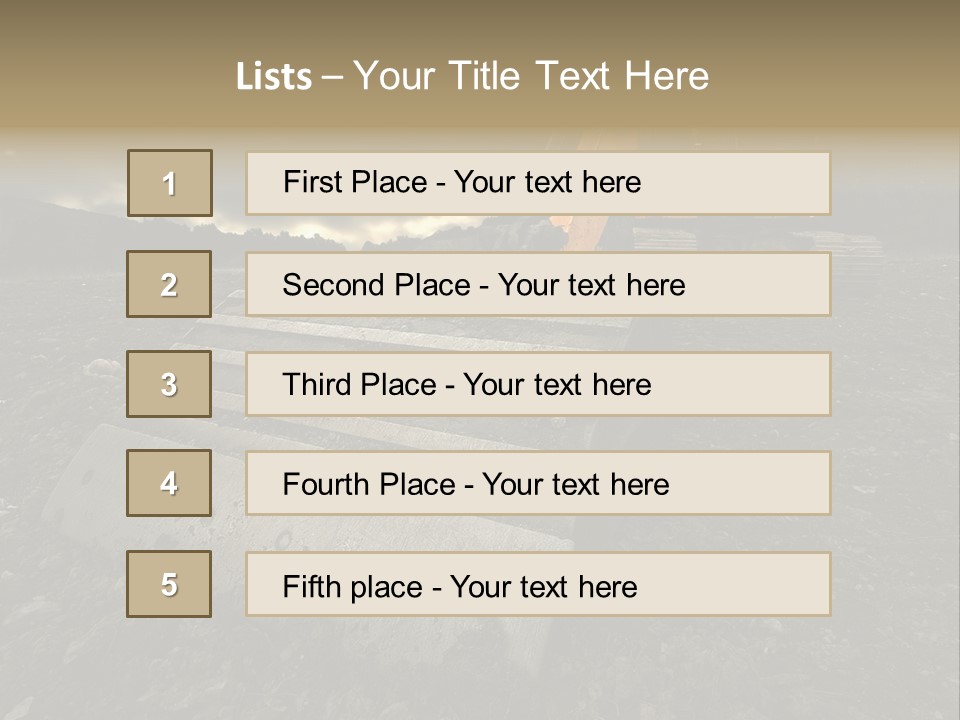Click the number 2 box

pos(169,284)
